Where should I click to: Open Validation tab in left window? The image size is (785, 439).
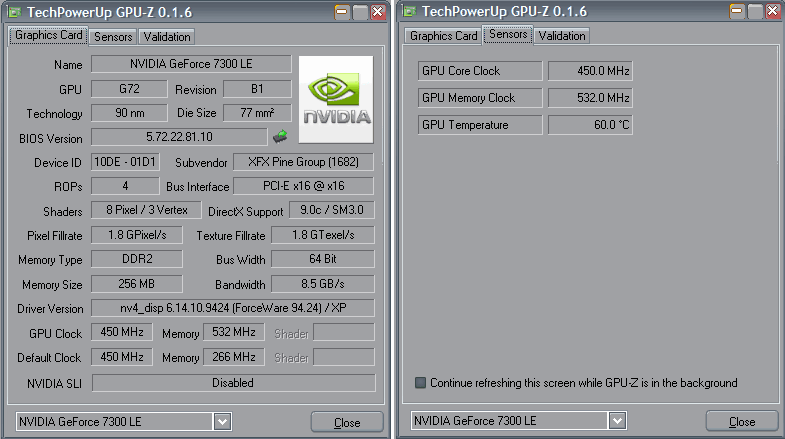point(167,37)
